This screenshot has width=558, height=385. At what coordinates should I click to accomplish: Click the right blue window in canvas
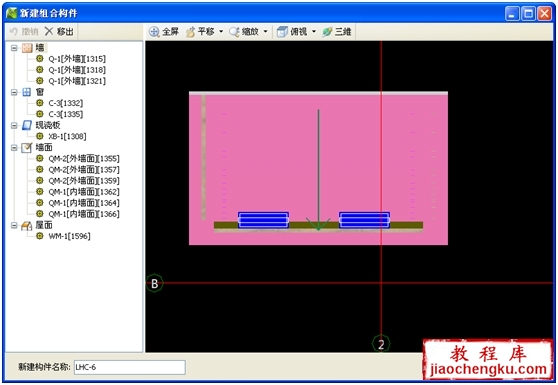[364, 220]
